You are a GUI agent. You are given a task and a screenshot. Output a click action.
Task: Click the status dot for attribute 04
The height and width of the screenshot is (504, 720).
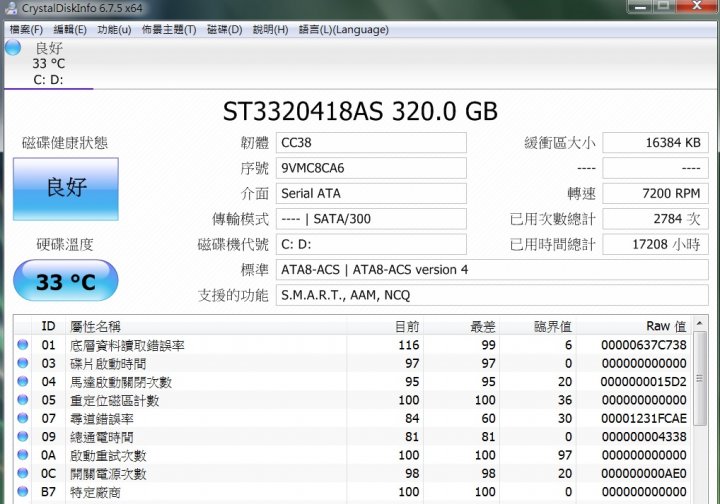coord(22,381)
